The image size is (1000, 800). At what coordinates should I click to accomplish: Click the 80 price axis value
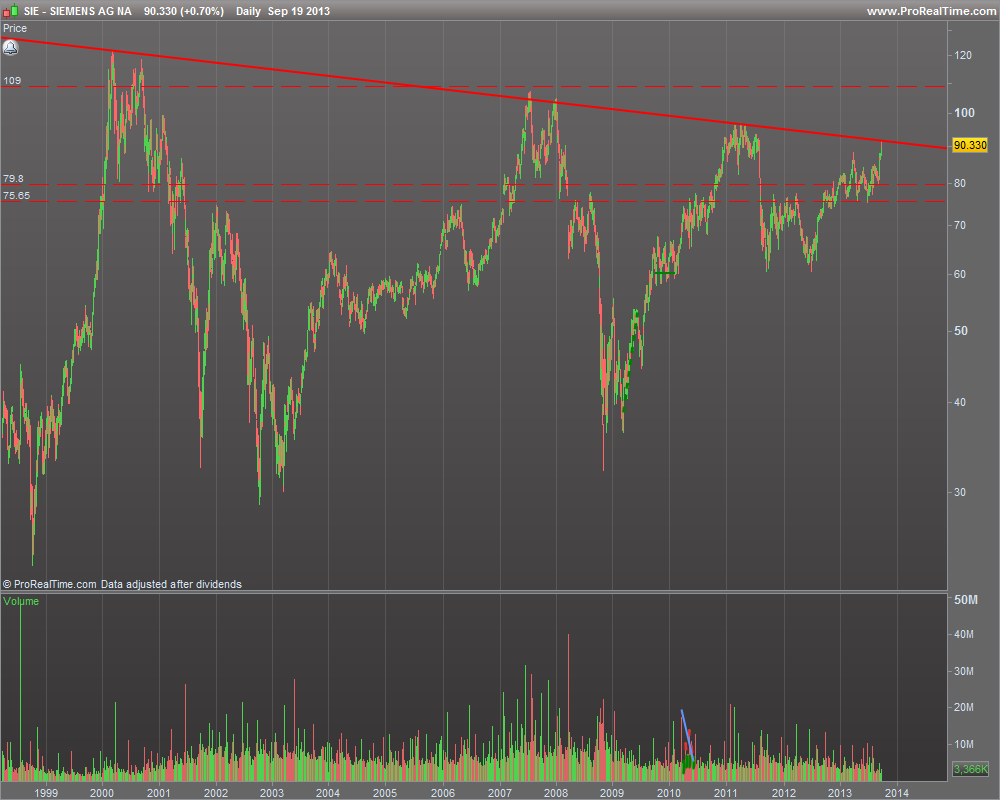point(960,183)
